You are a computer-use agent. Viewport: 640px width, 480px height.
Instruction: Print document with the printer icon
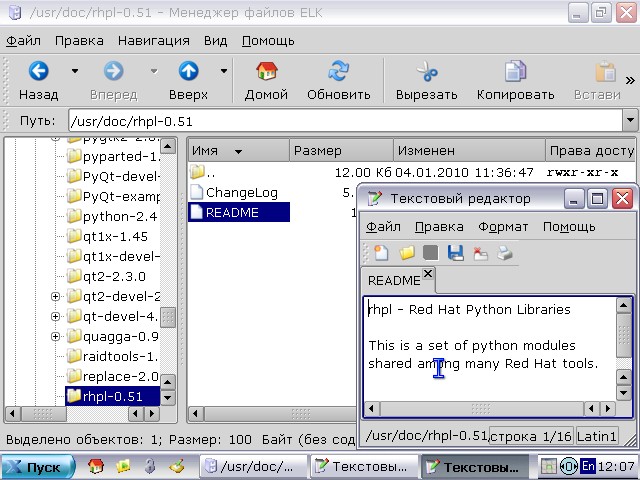(x=504, y=253)
